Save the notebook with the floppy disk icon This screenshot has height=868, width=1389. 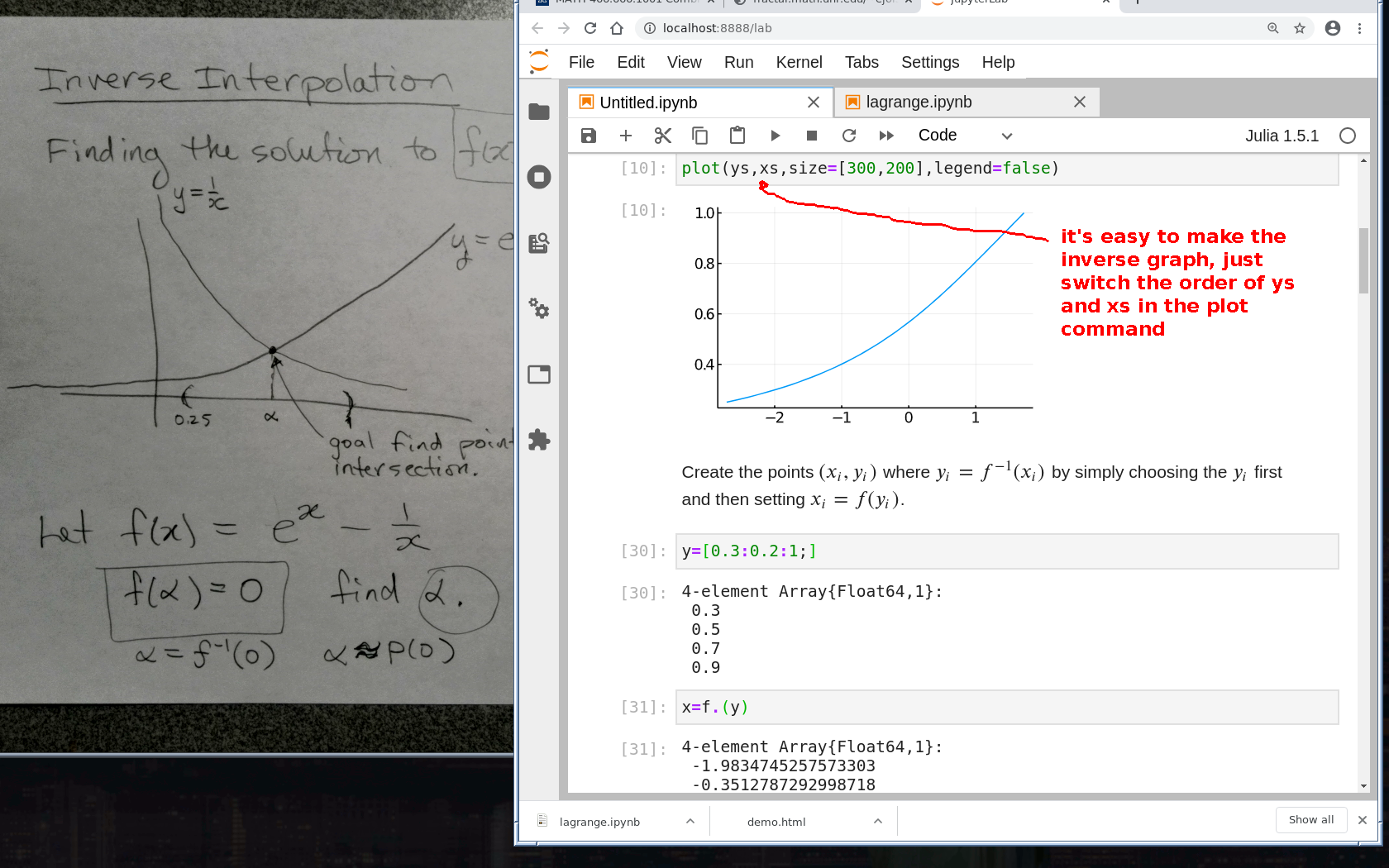pyautogui.click(x=588, y=136)
